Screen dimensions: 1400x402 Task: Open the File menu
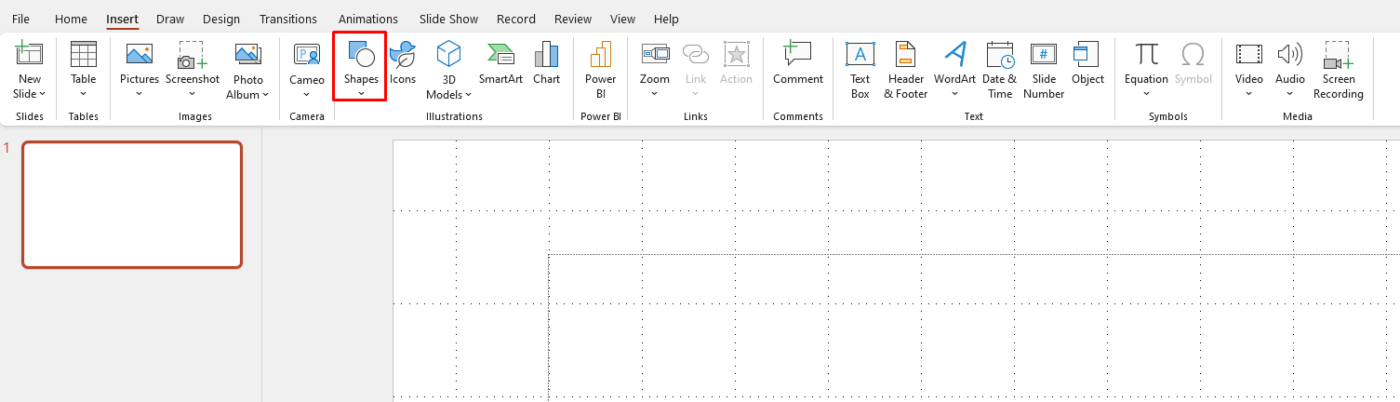pos(20,19)
